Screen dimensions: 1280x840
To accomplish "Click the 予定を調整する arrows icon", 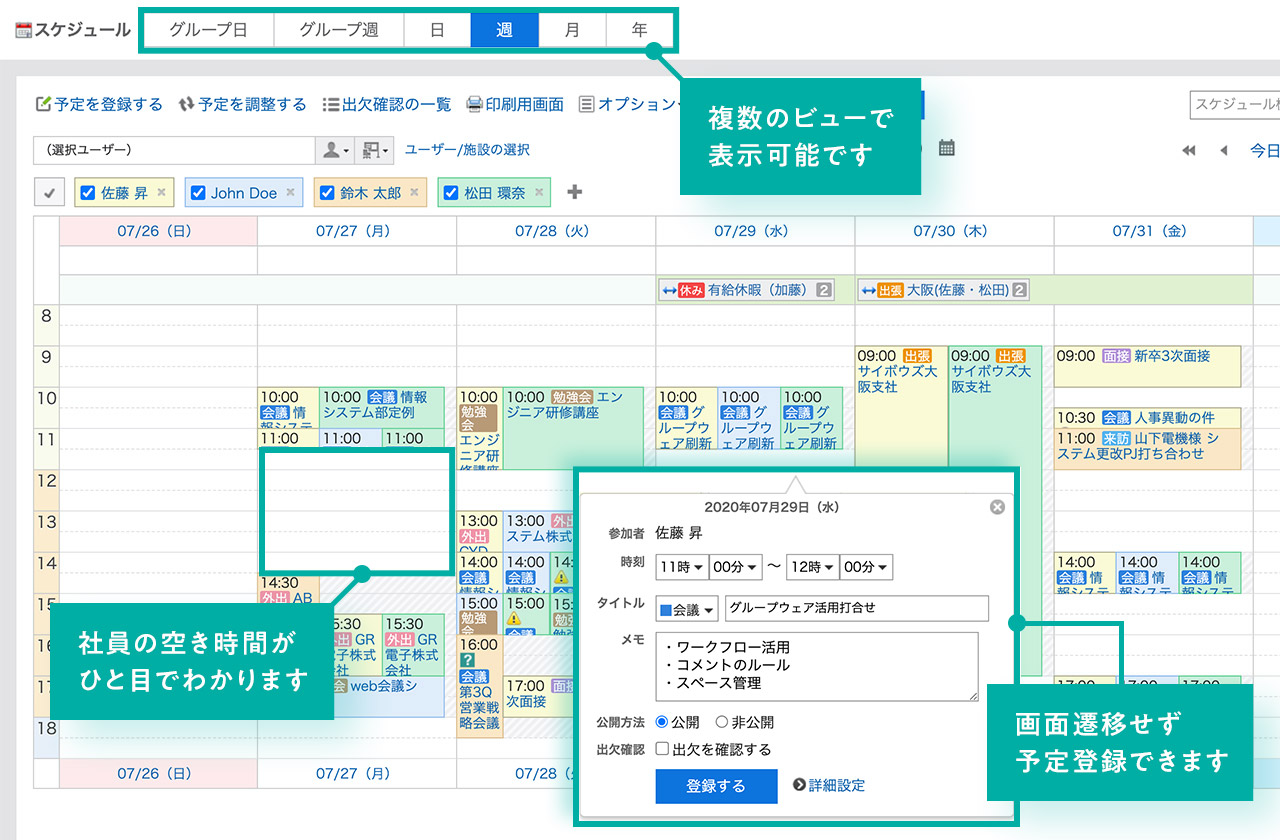I will tap(186, 105).
